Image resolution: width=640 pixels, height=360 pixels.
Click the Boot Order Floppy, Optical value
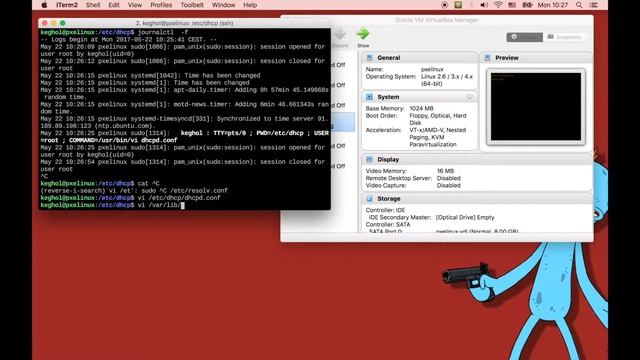coord(438,119)
